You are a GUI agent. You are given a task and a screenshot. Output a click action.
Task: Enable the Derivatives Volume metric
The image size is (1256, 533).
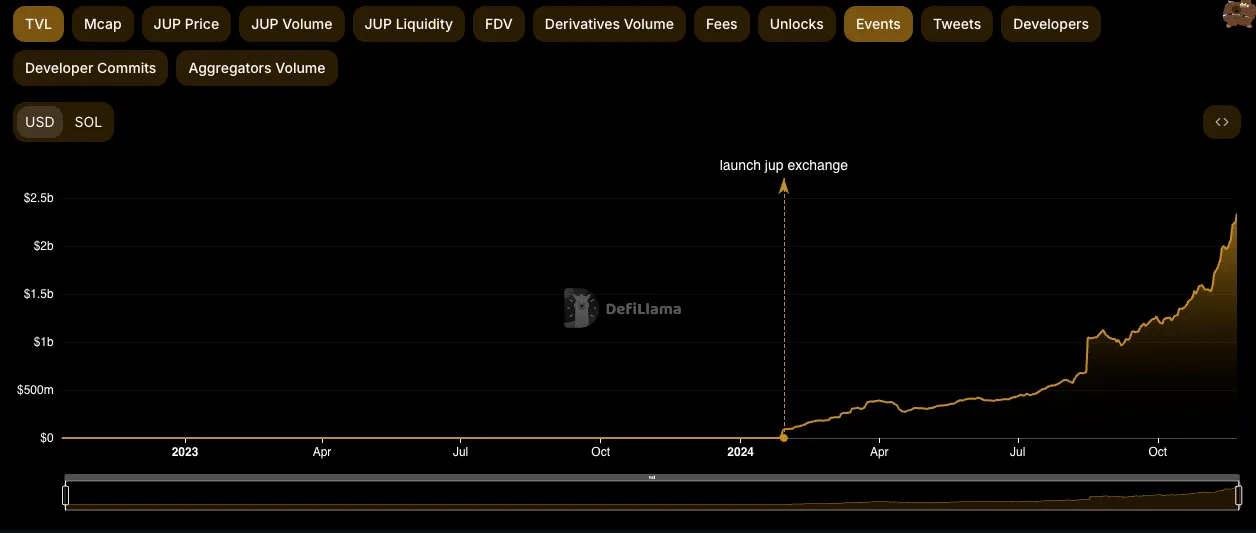(609, 24)
